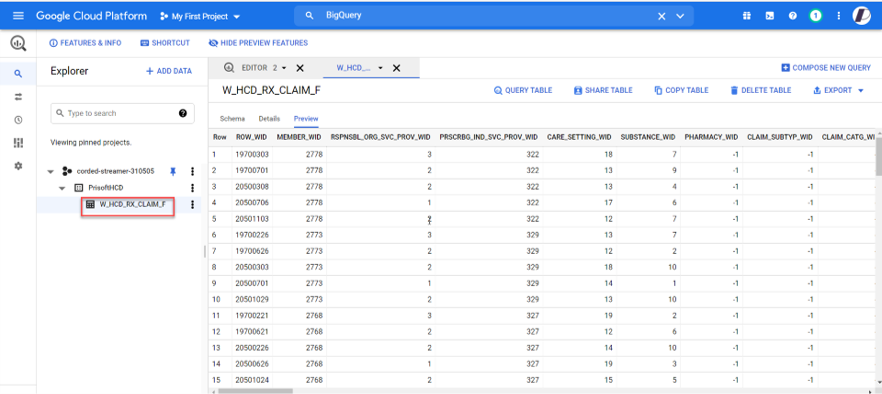Screen dimensions: 882x394
Task: Click the MEMBER_WID column header
Action: click(299, 137)
